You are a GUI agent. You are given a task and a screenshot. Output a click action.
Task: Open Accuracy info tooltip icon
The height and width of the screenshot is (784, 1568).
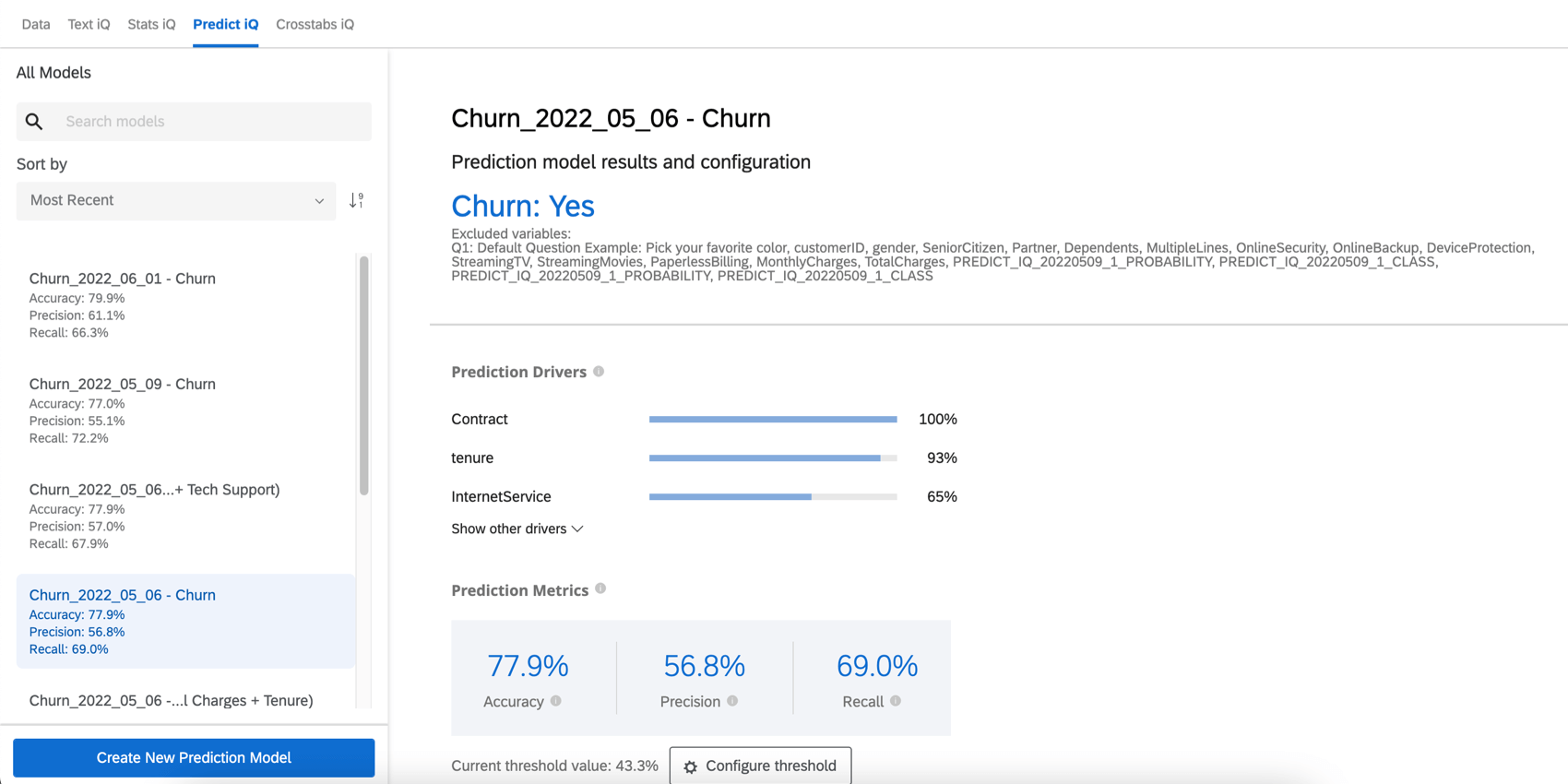tap(556, 701)
